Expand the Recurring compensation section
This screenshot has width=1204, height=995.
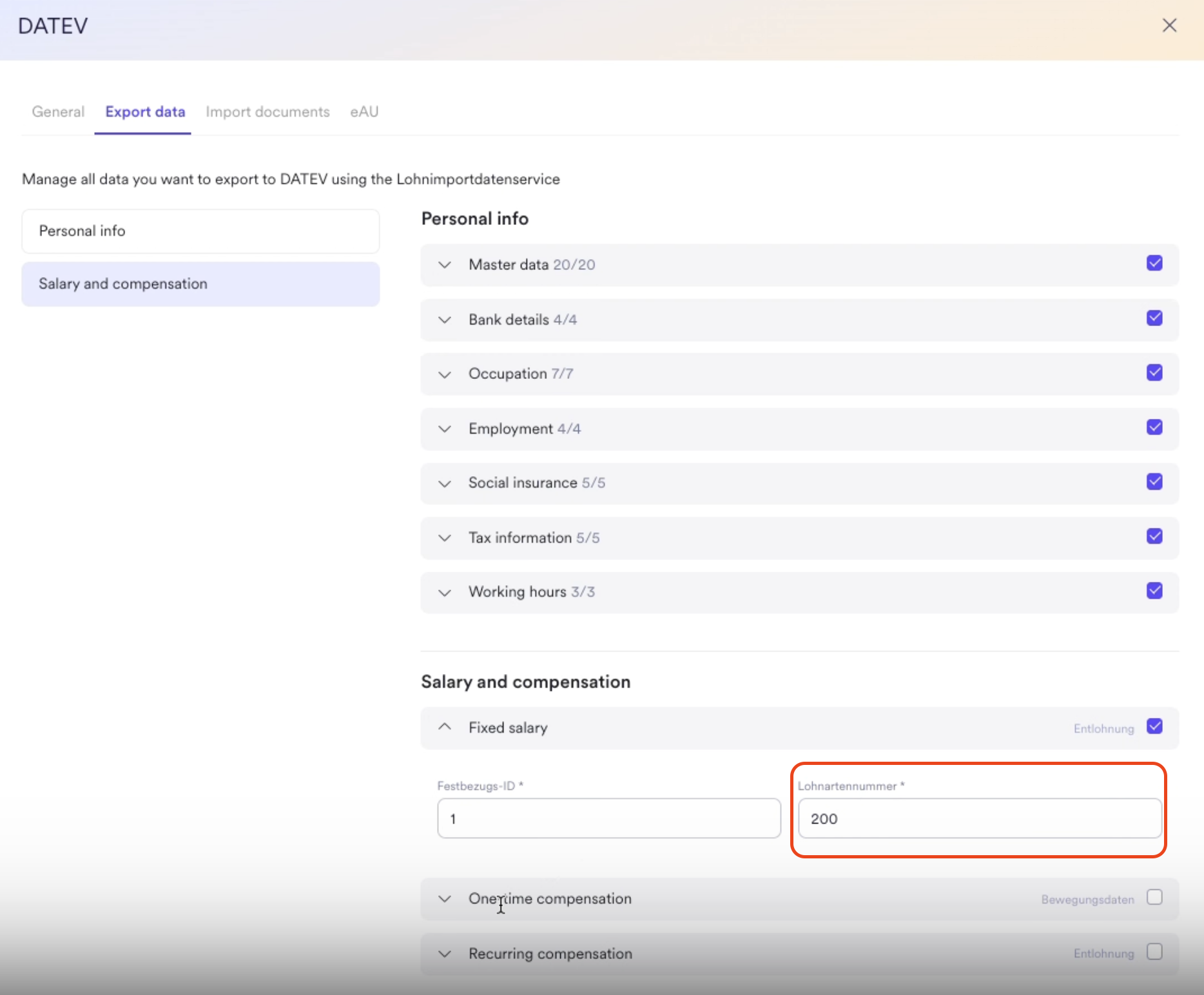[444, 954]
